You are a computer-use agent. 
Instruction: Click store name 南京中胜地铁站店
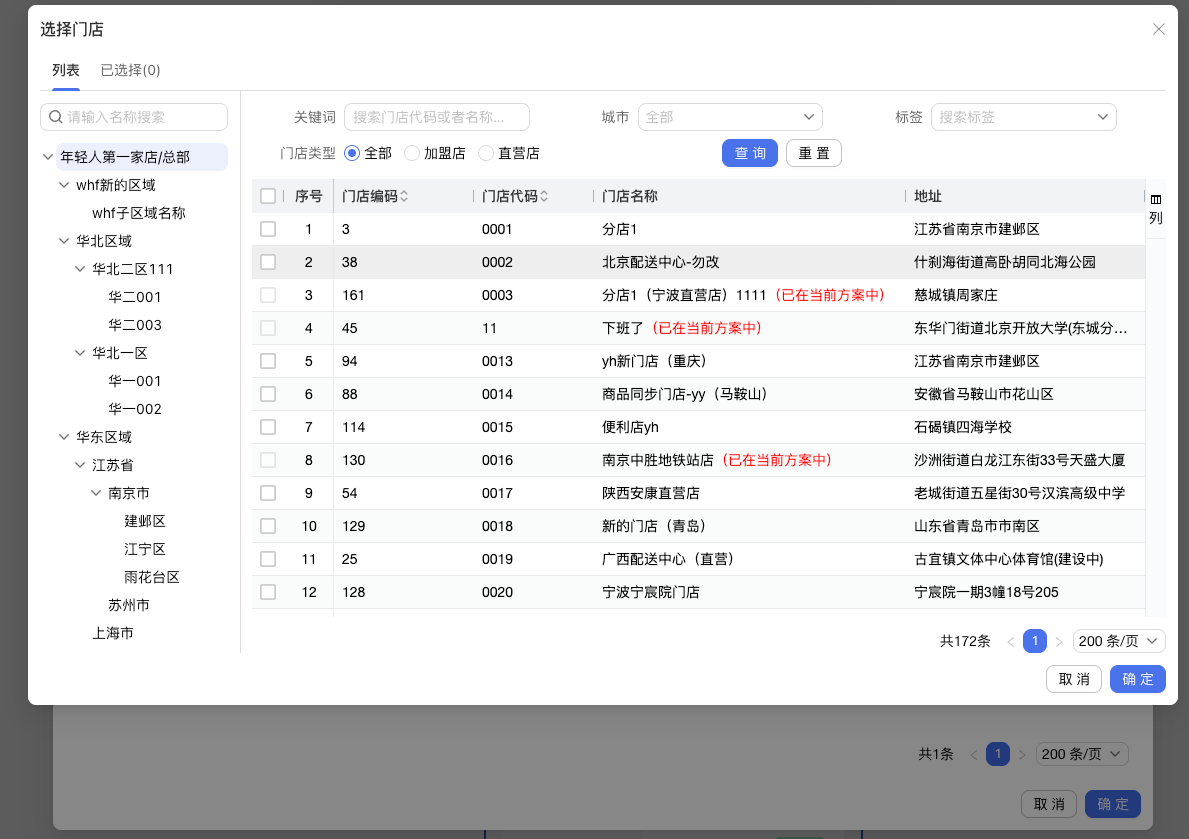pyautogui.click(x=657, y=460)
